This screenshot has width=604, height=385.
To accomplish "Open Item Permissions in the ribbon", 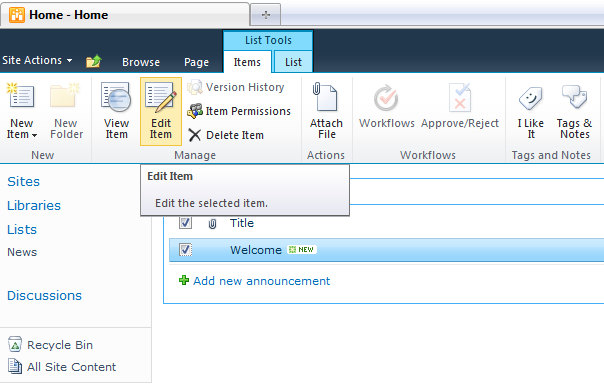I will point(239,111).
